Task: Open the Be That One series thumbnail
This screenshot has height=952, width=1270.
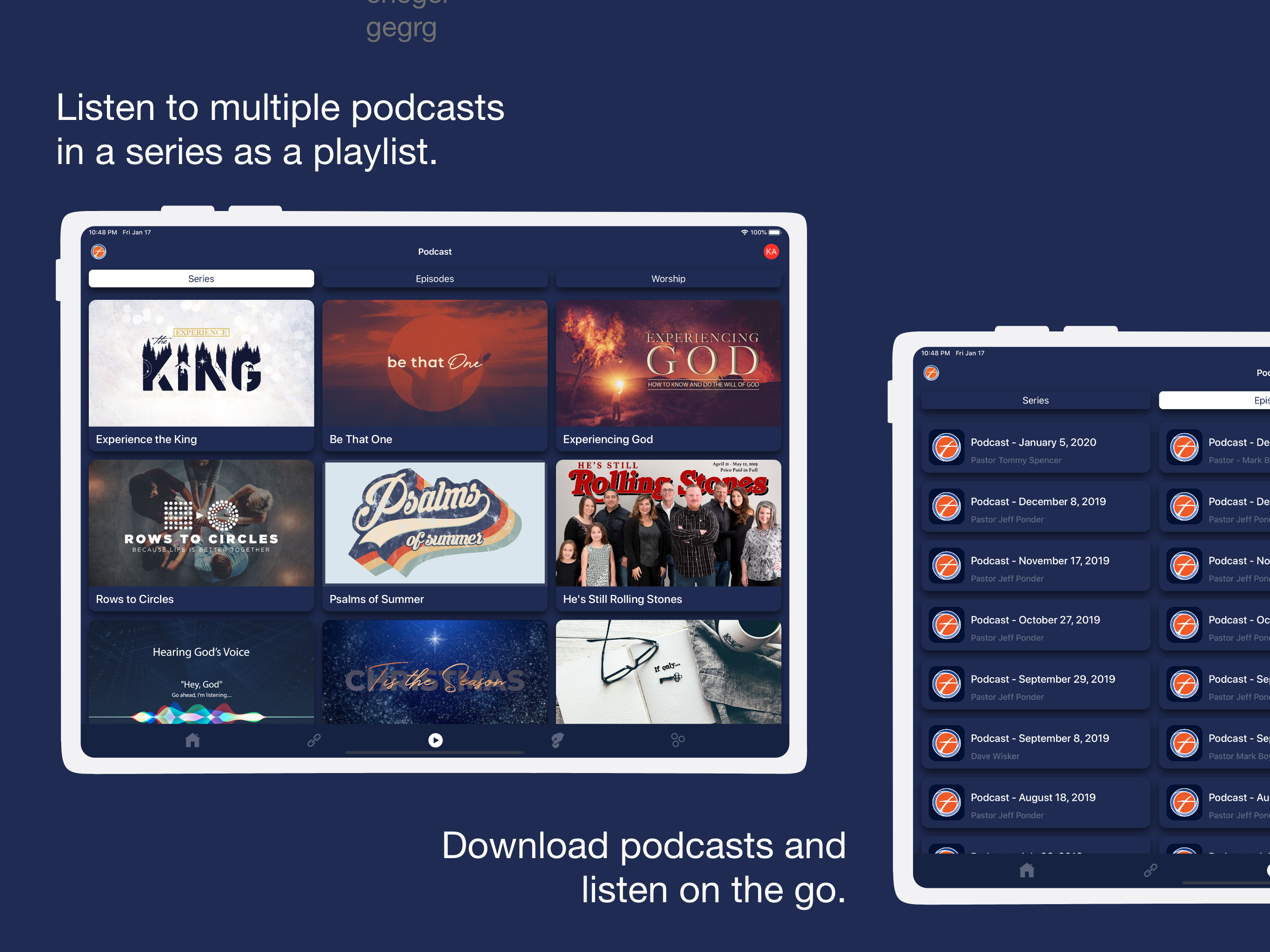Action: pos(435,363)
